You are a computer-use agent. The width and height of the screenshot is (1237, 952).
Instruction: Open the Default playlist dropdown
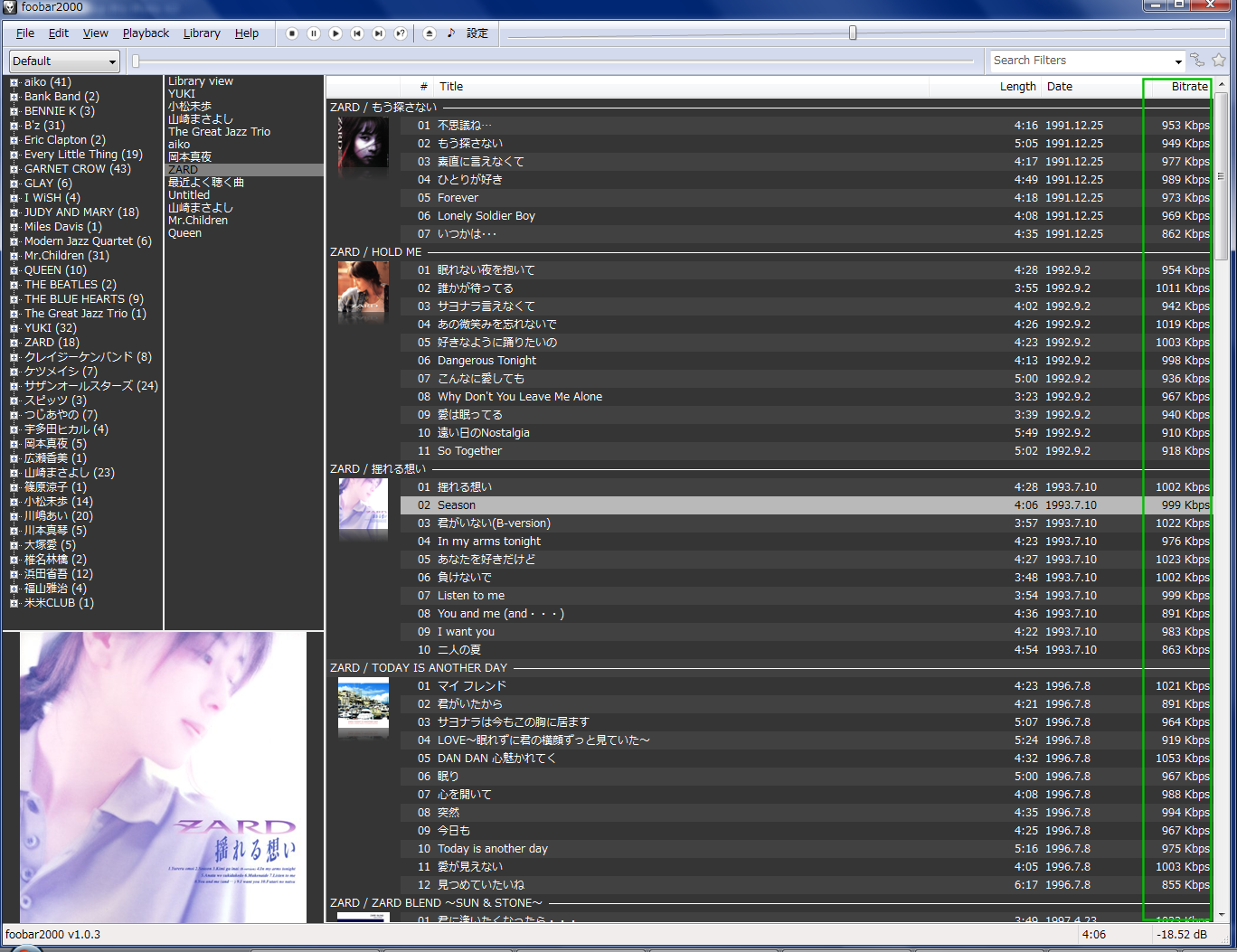[64, 61]
